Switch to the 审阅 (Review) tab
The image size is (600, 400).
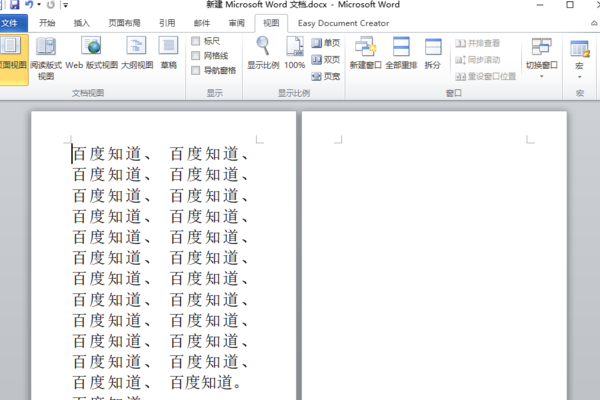coord(236,23)
